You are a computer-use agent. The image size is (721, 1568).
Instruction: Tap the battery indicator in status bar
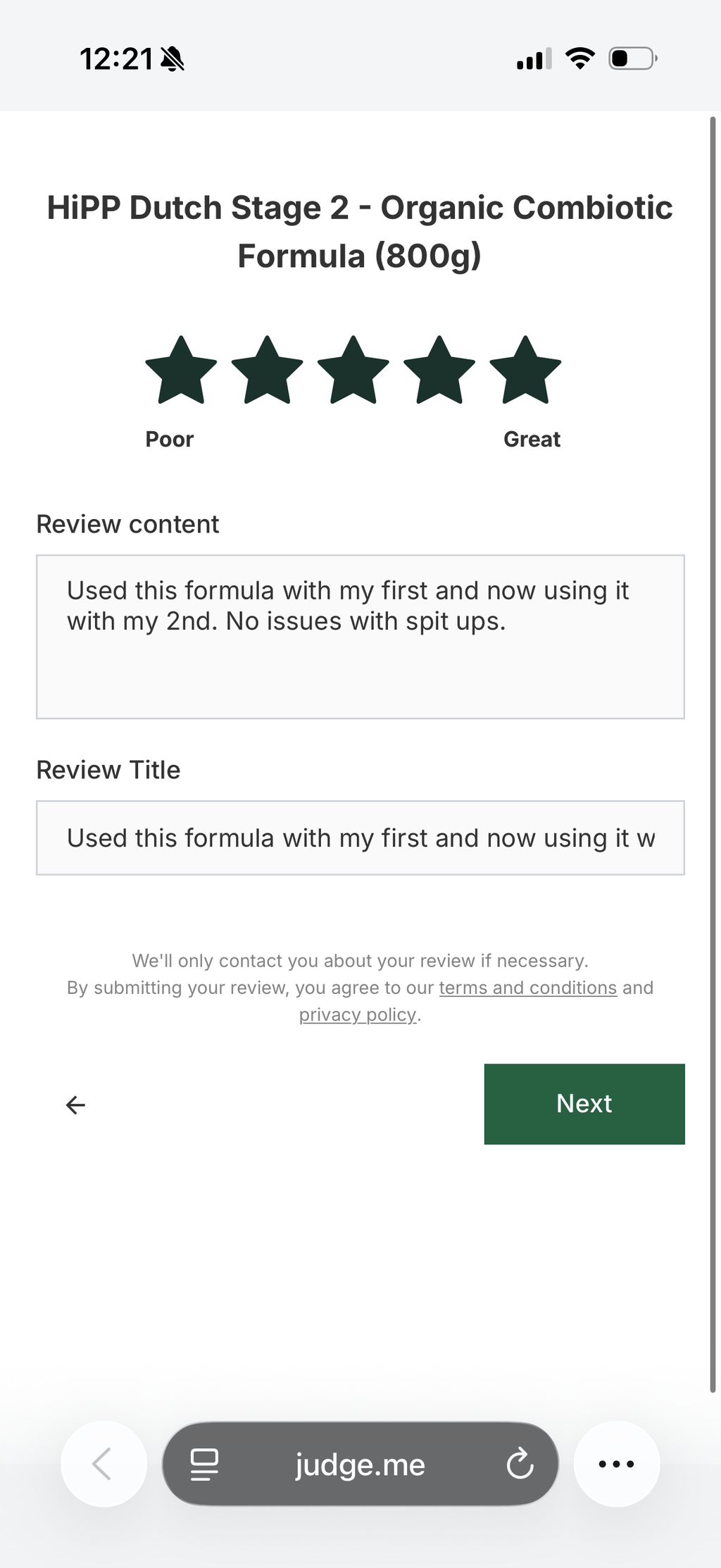pyautogui.click(x=633, y=58)
